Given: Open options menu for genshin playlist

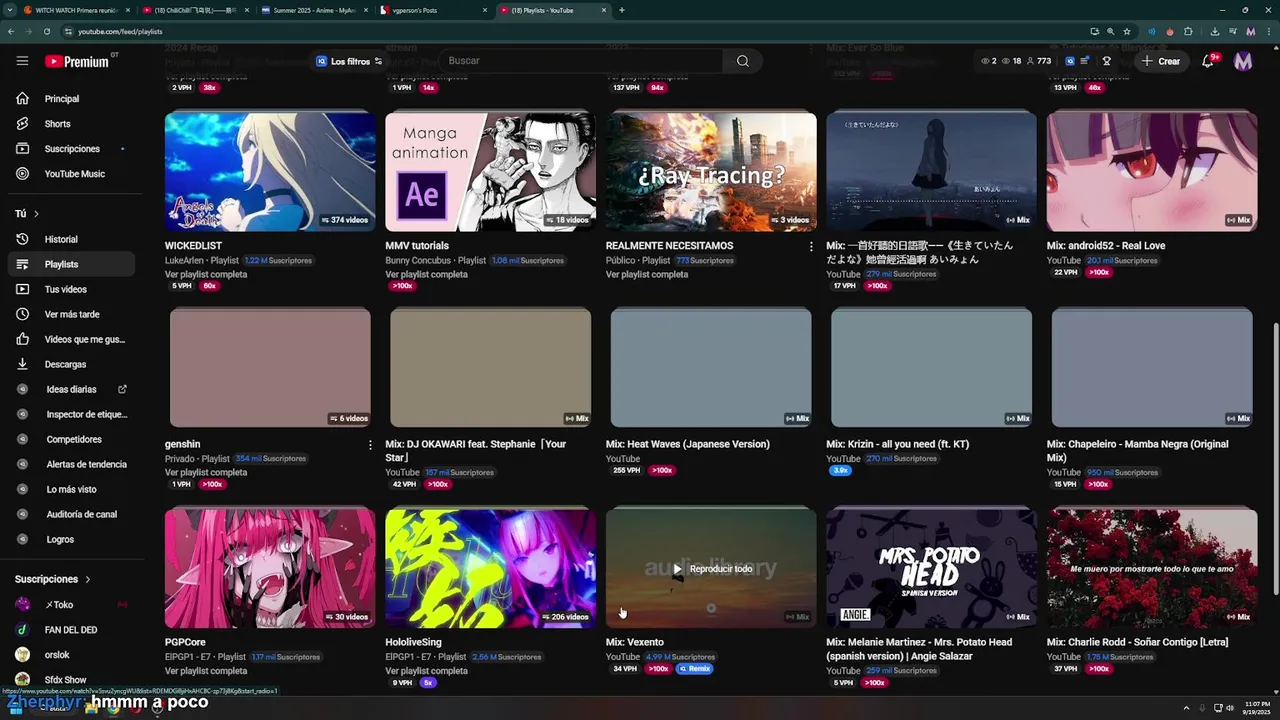Looking at the screenshot, I should [370, 444].
